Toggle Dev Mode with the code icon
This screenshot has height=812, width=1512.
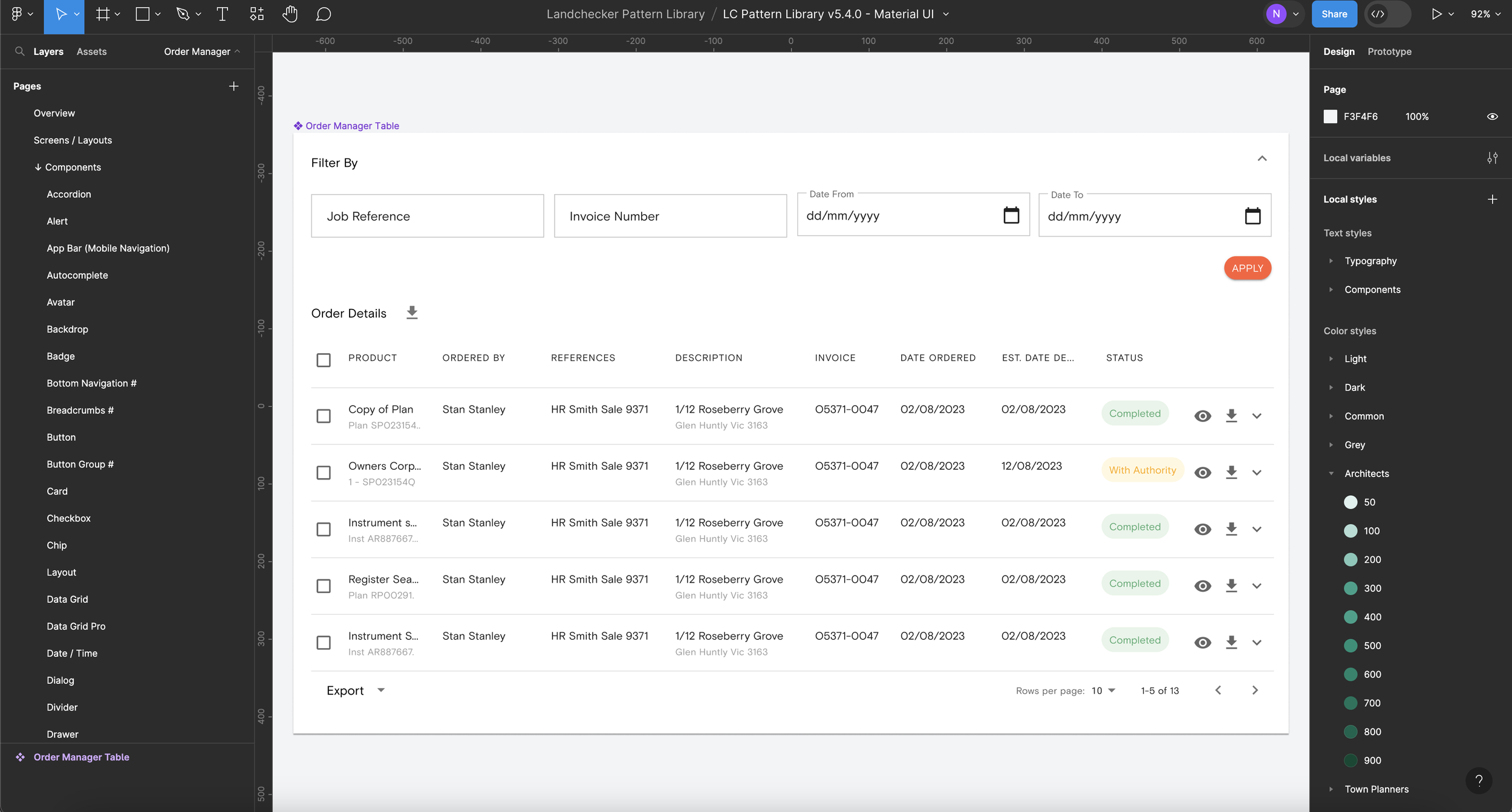tap(1379, 14)
